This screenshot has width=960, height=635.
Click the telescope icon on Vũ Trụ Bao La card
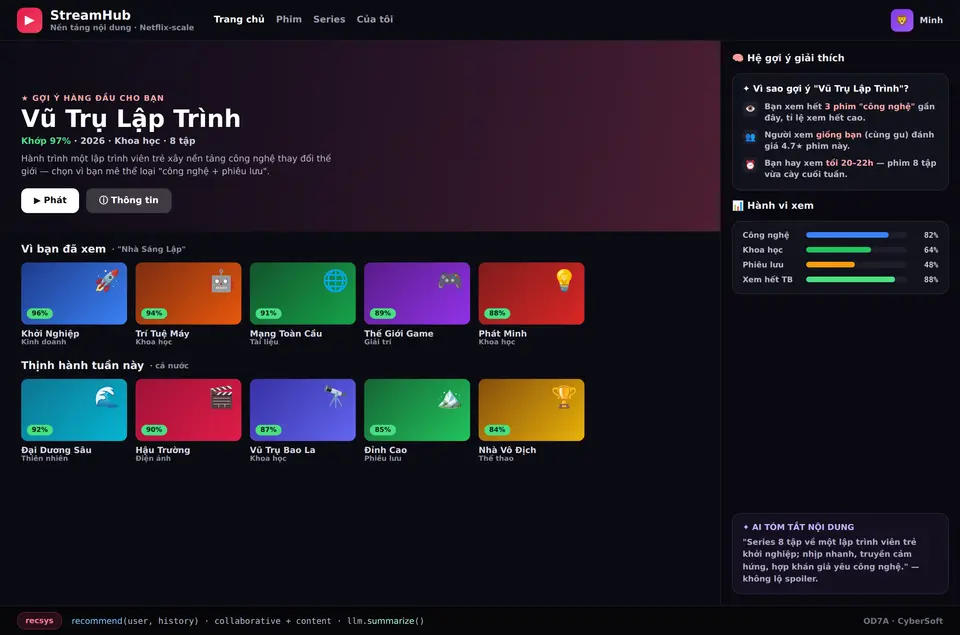point(335,397)
